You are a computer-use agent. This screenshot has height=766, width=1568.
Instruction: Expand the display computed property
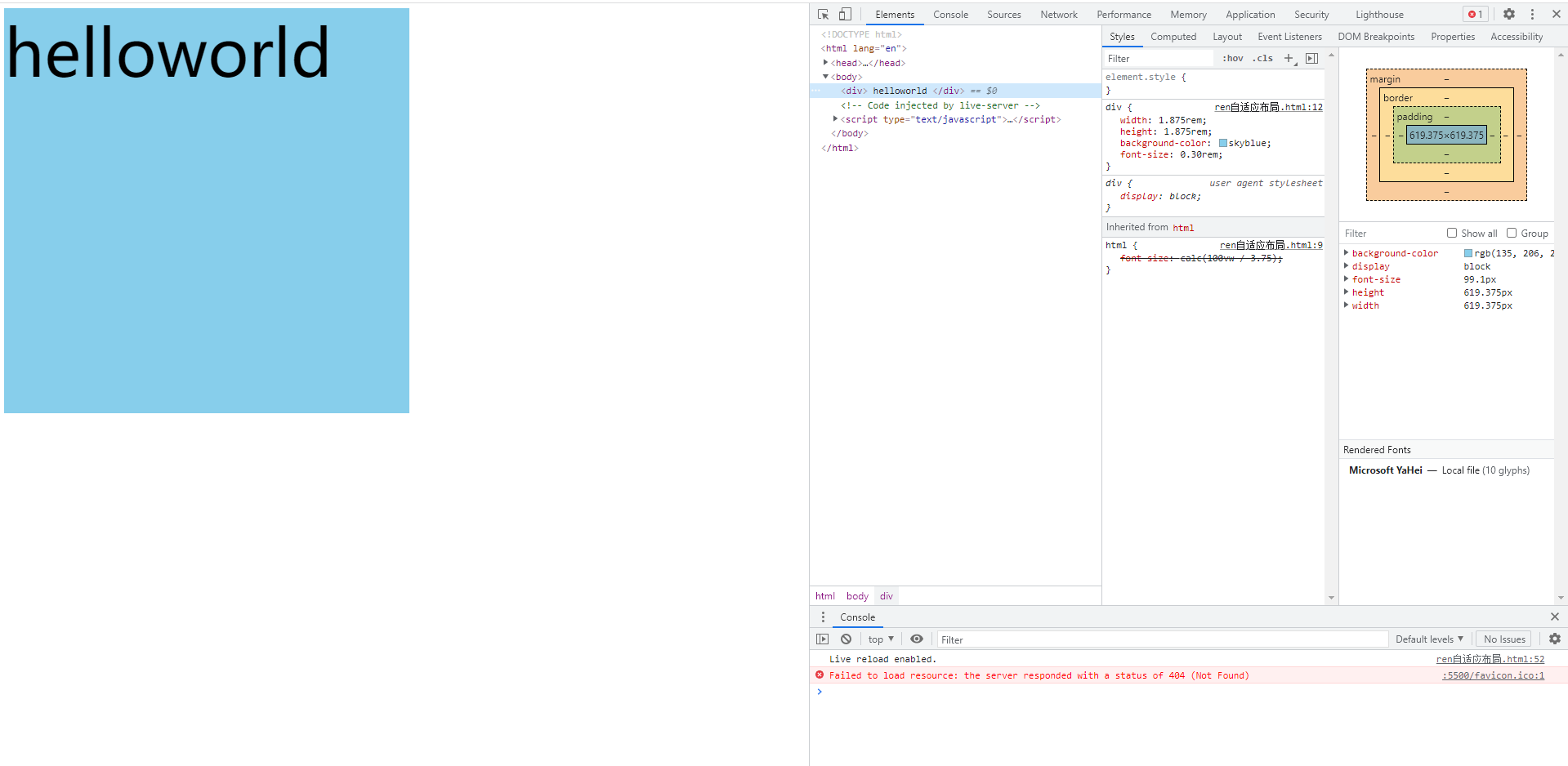pyautogui.click(x=1347, y=265)
